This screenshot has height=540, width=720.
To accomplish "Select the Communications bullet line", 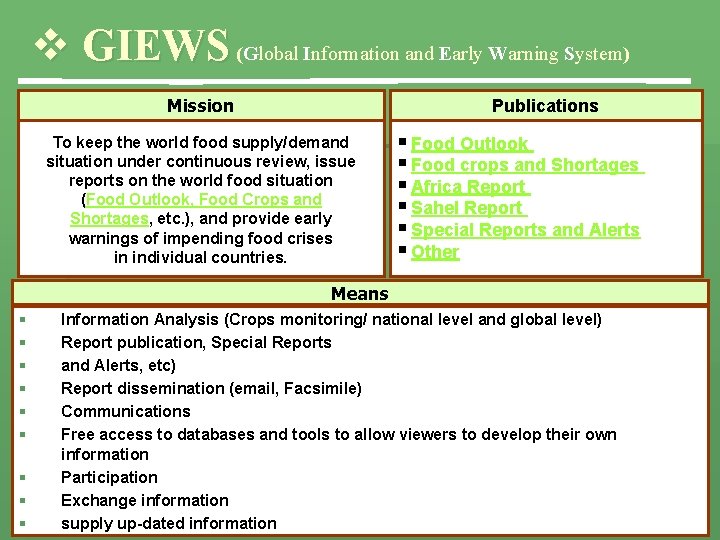I will 126,411.
